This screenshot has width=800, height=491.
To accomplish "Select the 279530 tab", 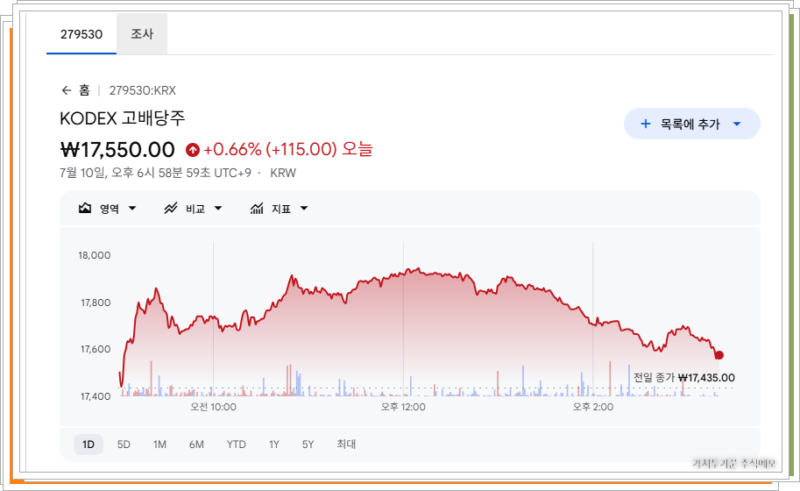I will coord(81,34).
